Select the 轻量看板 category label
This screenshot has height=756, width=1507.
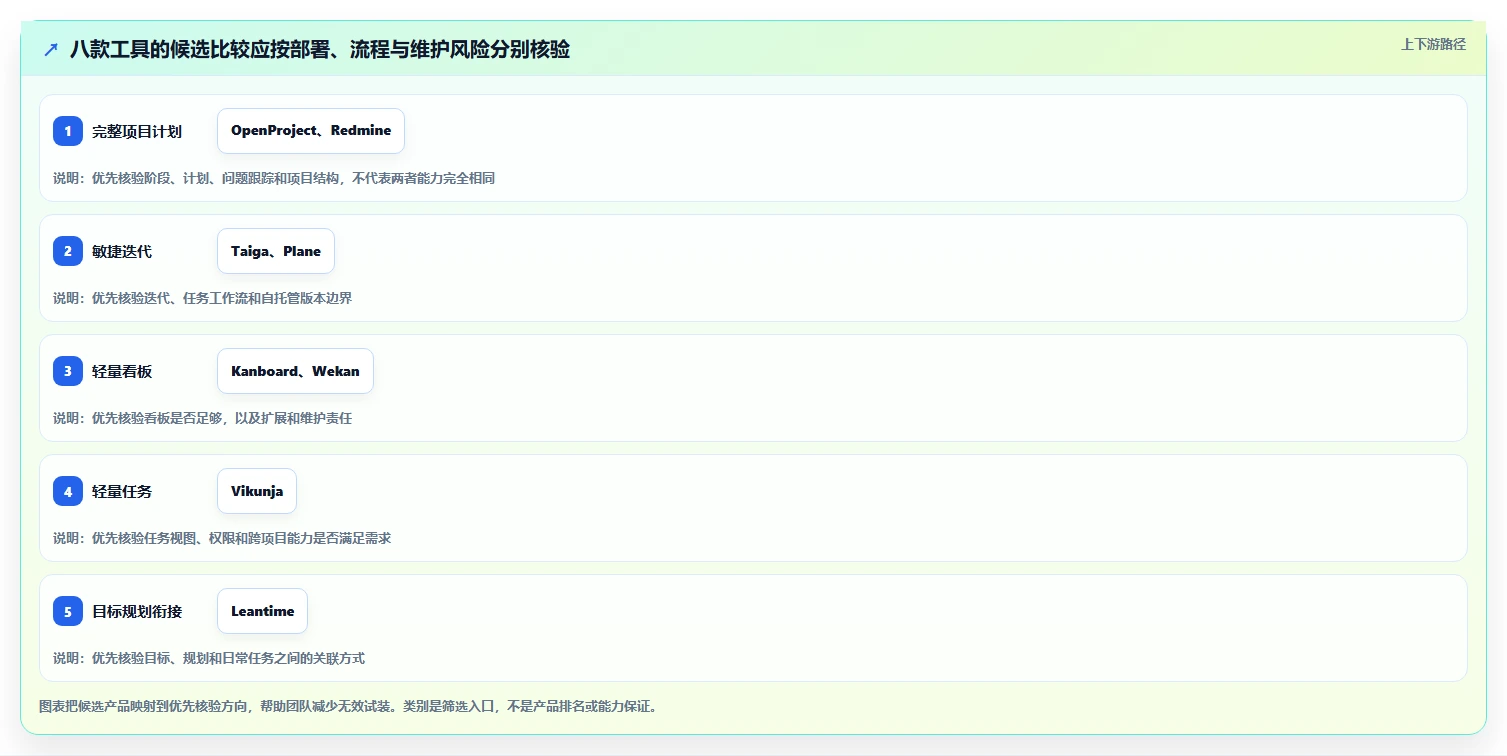[122, 371]
